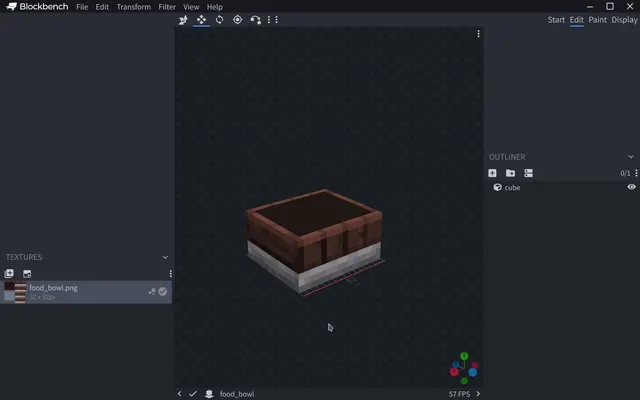Switch to the Edit mode tab
The width and height of the screenshot is (640, 400).
(x=576, y=20)
